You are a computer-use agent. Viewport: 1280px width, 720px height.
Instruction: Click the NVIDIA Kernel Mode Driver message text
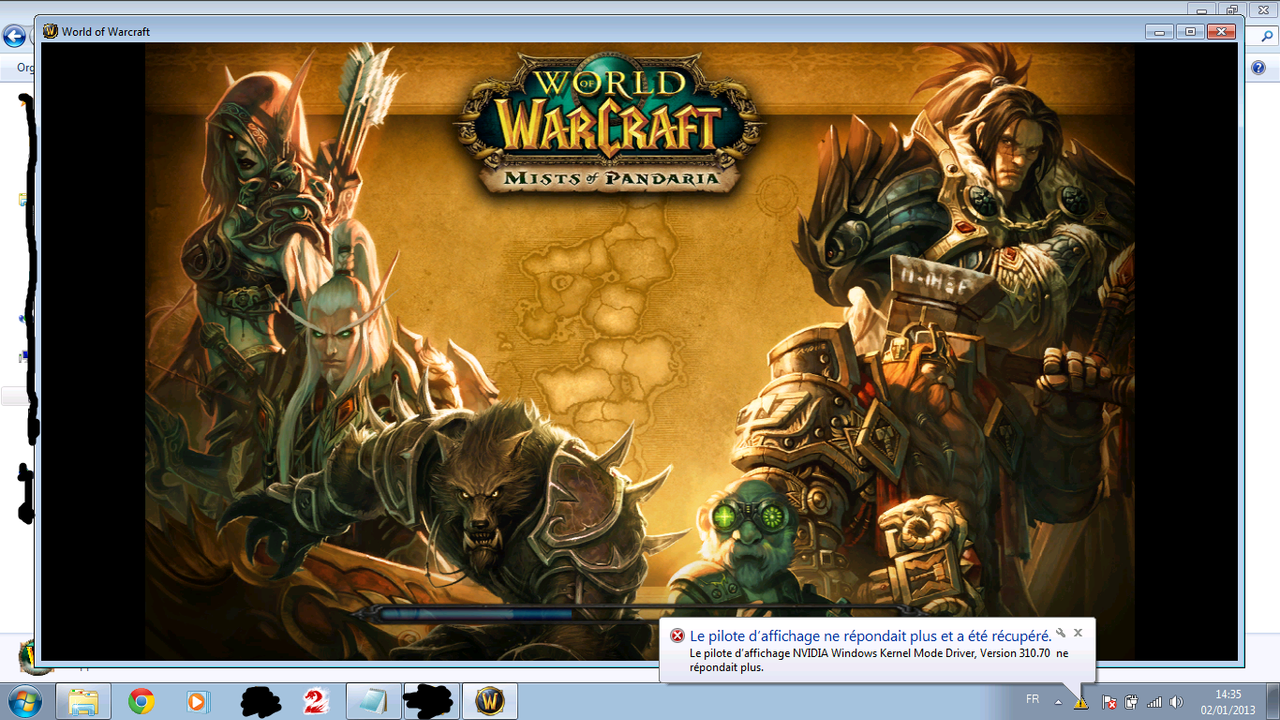click(879, 660)
